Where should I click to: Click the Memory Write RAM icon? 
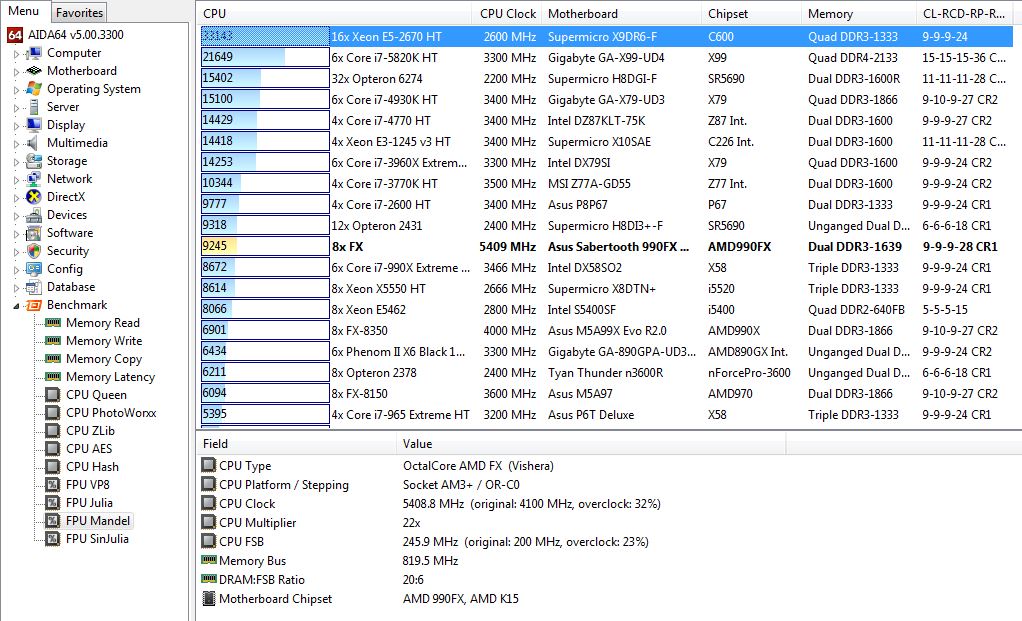[53, 341]
